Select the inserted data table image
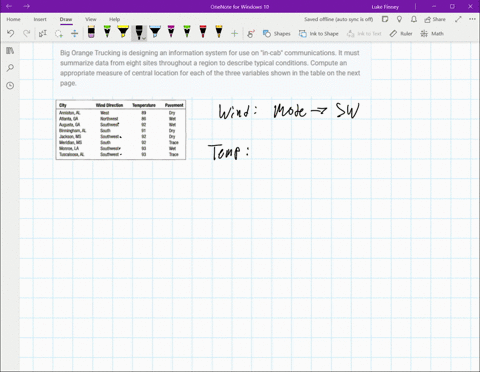The width and height of the screenshot is (480, 372). [121, 130]
